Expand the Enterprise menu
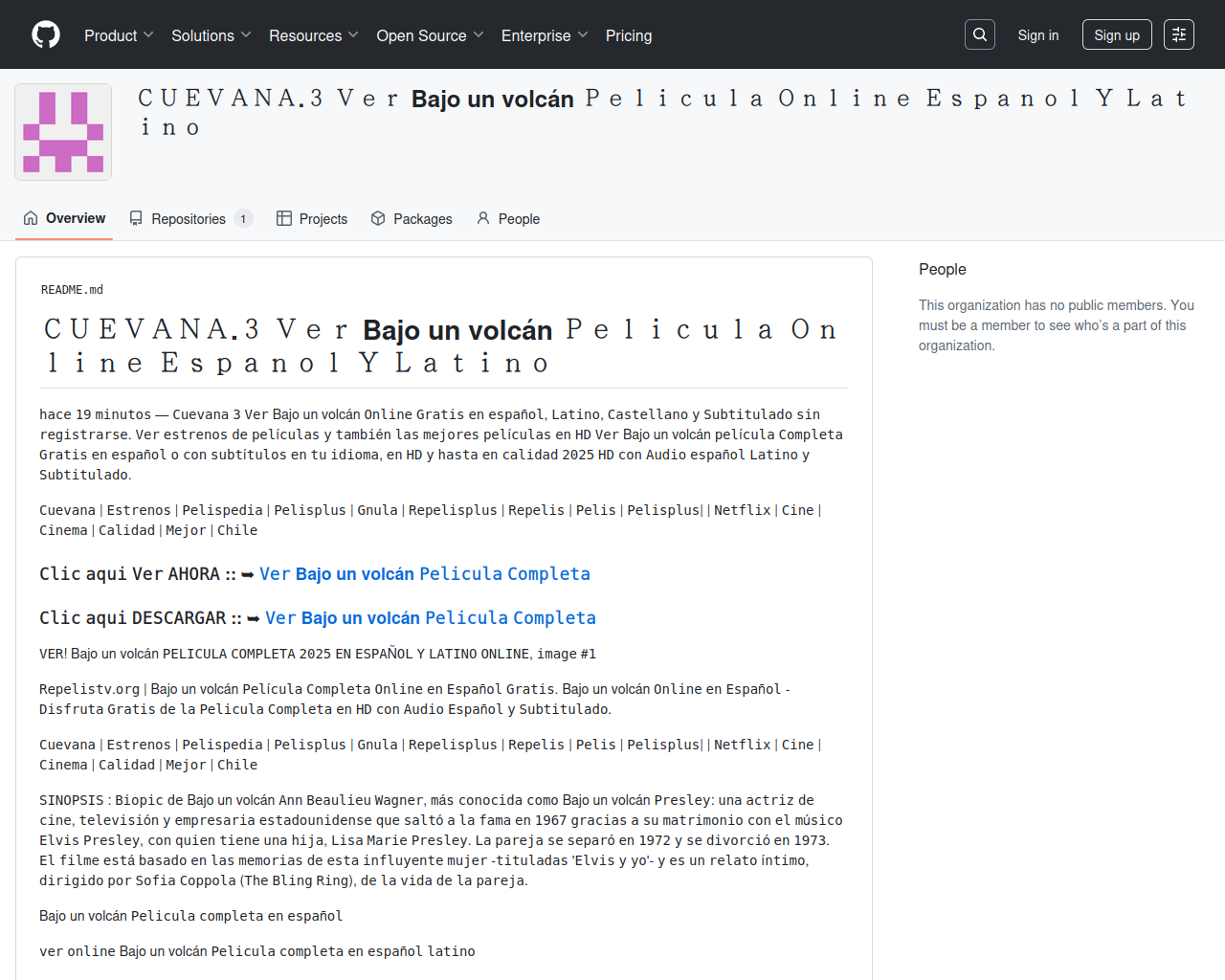1225x980 pixels. (545, 35)
